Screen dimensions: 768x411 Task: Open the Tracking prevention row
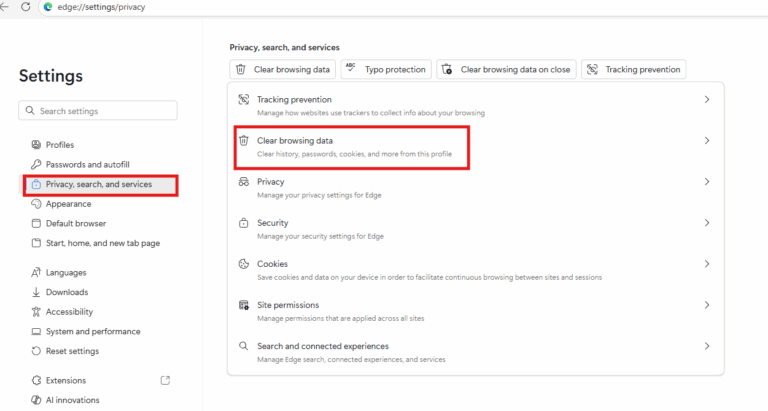pos(476,105)
